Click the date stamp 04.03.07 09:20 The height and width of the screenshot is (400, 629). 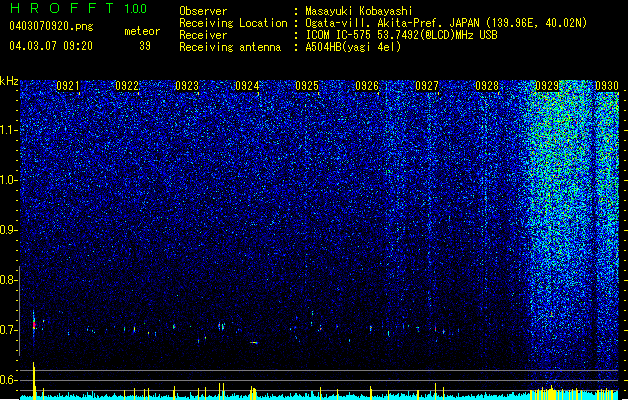point(51,46)
